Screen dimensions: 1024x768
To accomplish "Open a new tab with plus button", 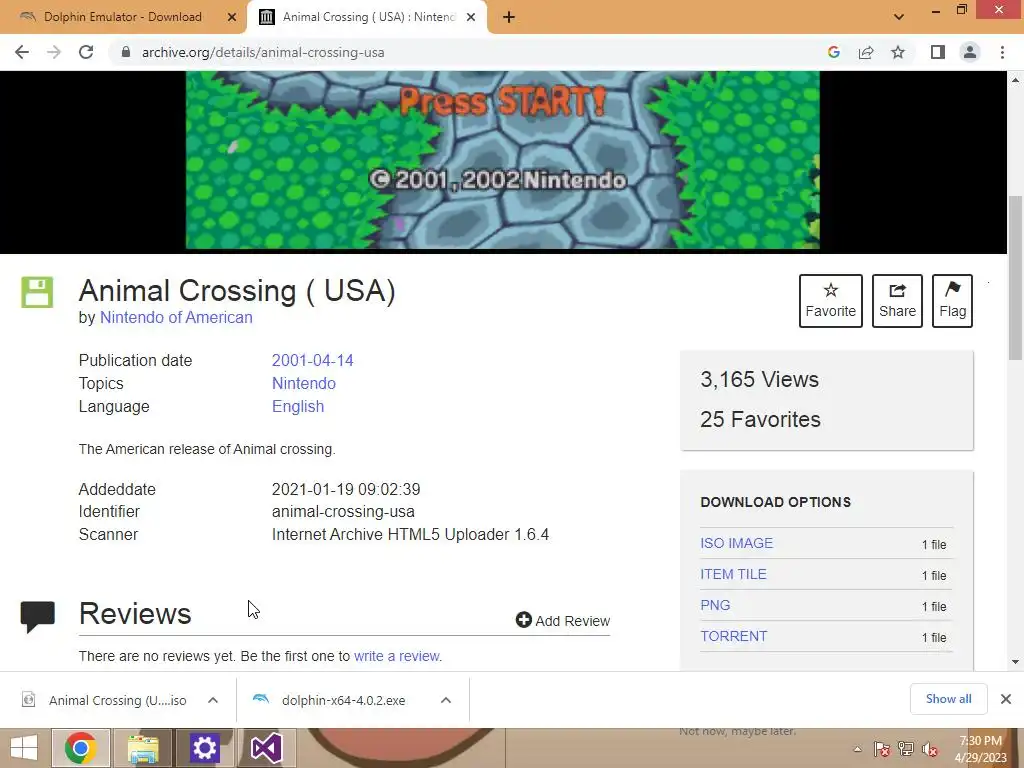I will [509, 18].
